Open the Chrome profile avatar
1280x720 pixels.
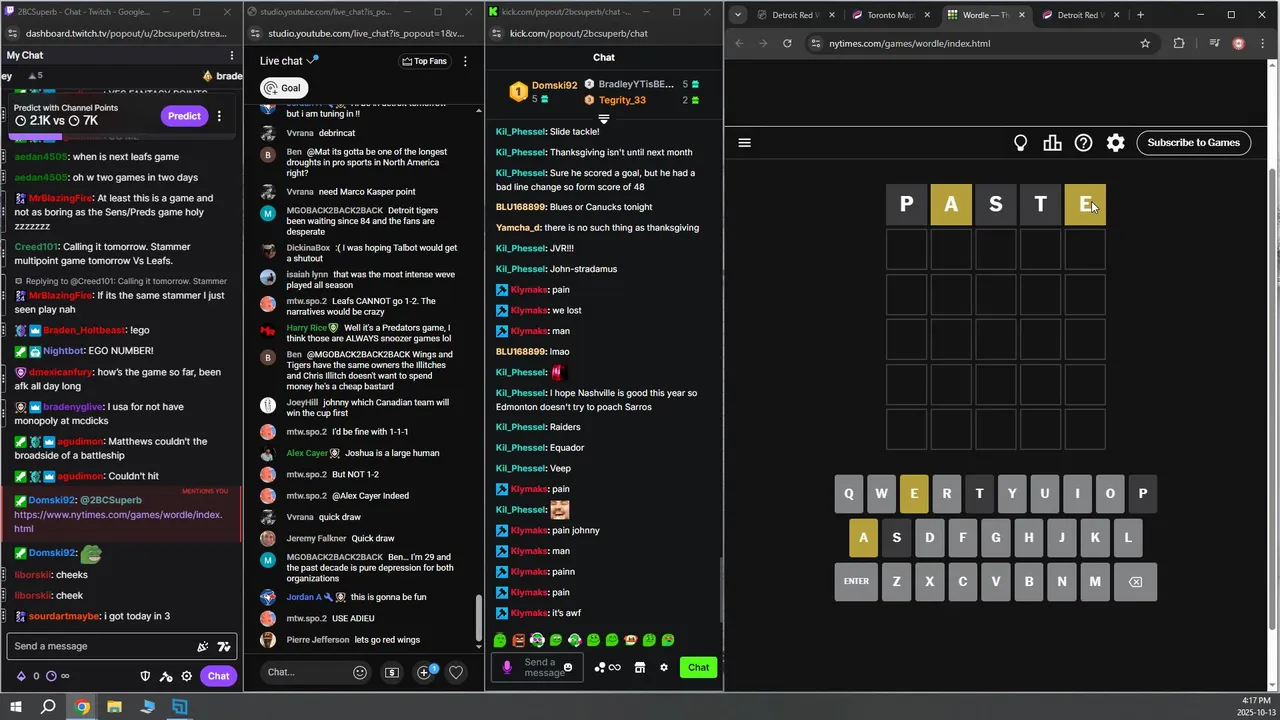[1238, 43]
